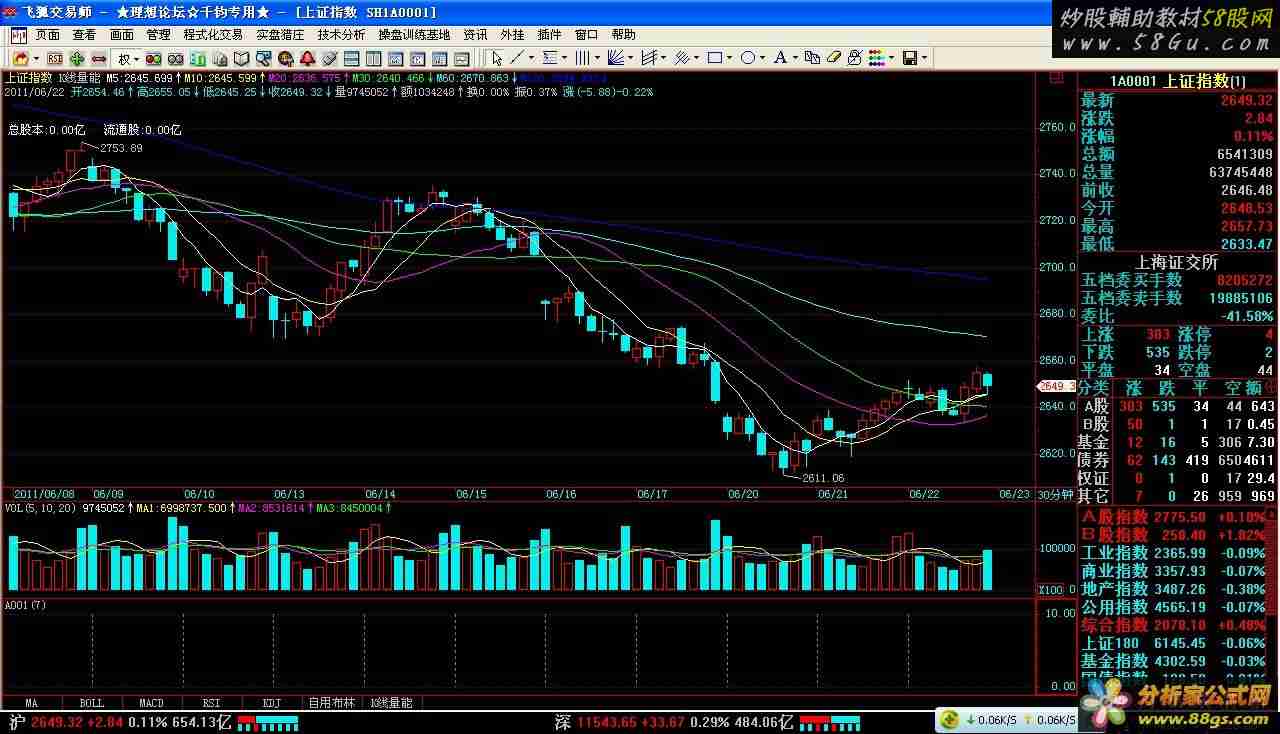Click the floppy disk save icon

[x=908, y=58]
